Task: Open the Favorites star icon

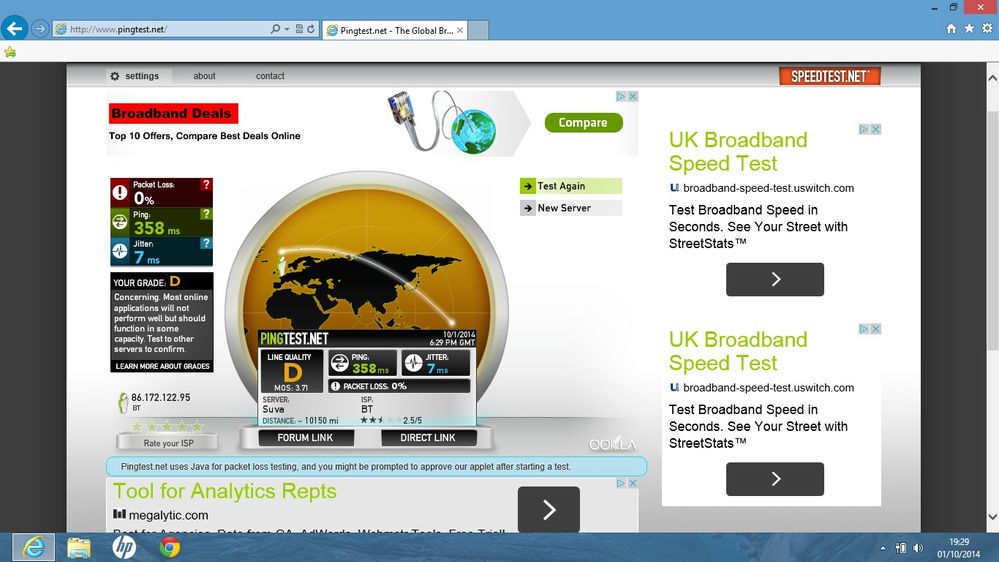Action: click(969, 29)
